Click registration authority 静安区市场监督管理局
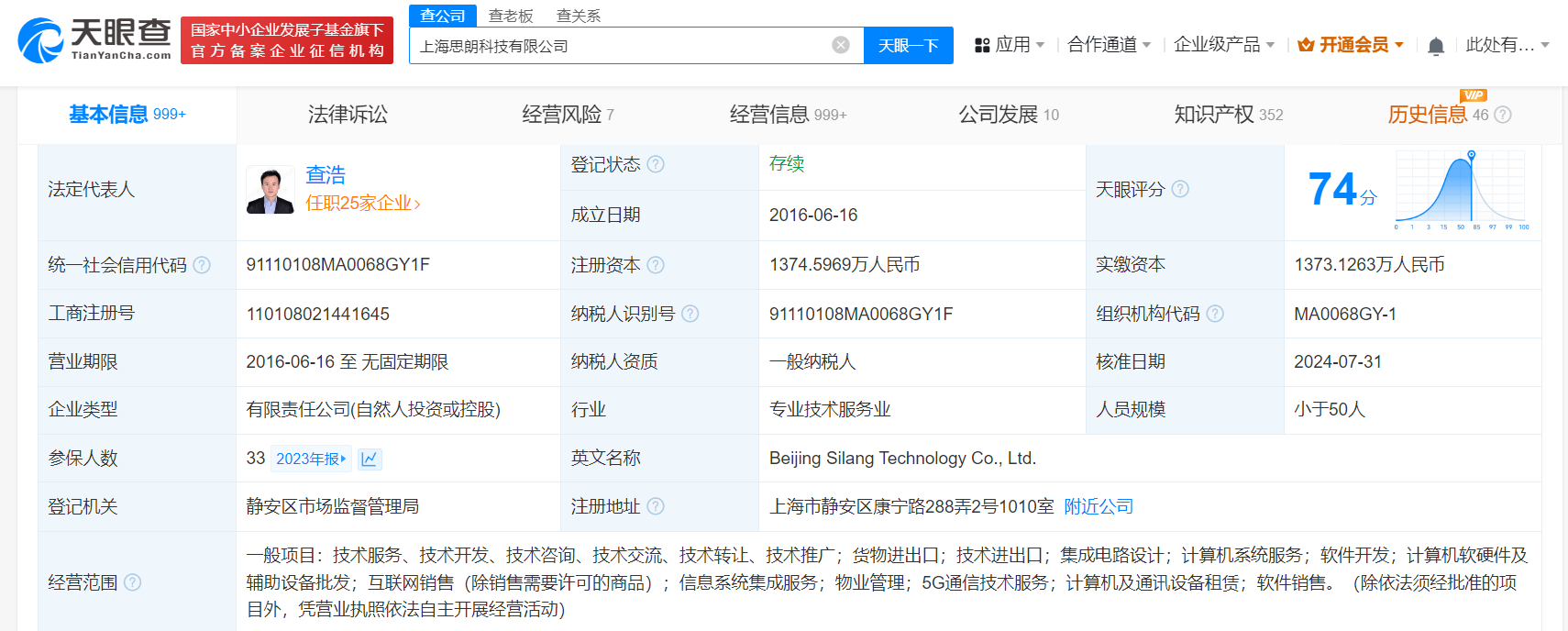 tap(333, 506)
